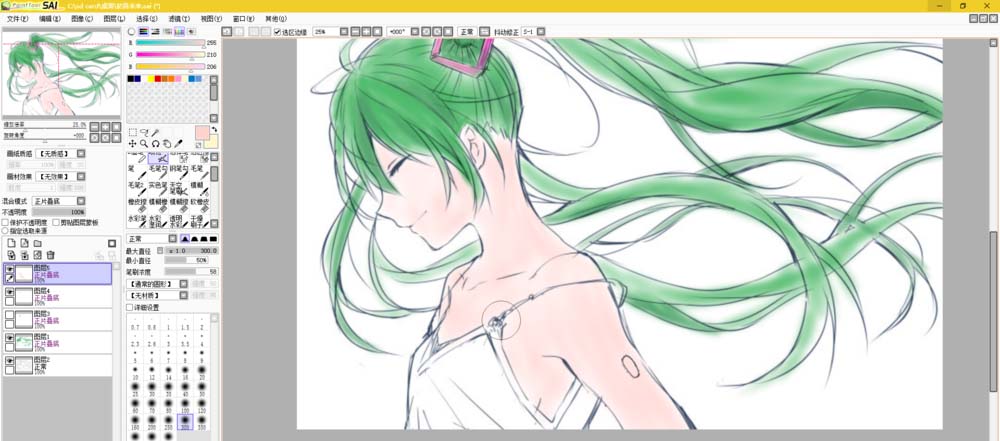Select the eyedropper color picker tool
This screenshot has width=1000, height=441.
click(x=178, y=144)
